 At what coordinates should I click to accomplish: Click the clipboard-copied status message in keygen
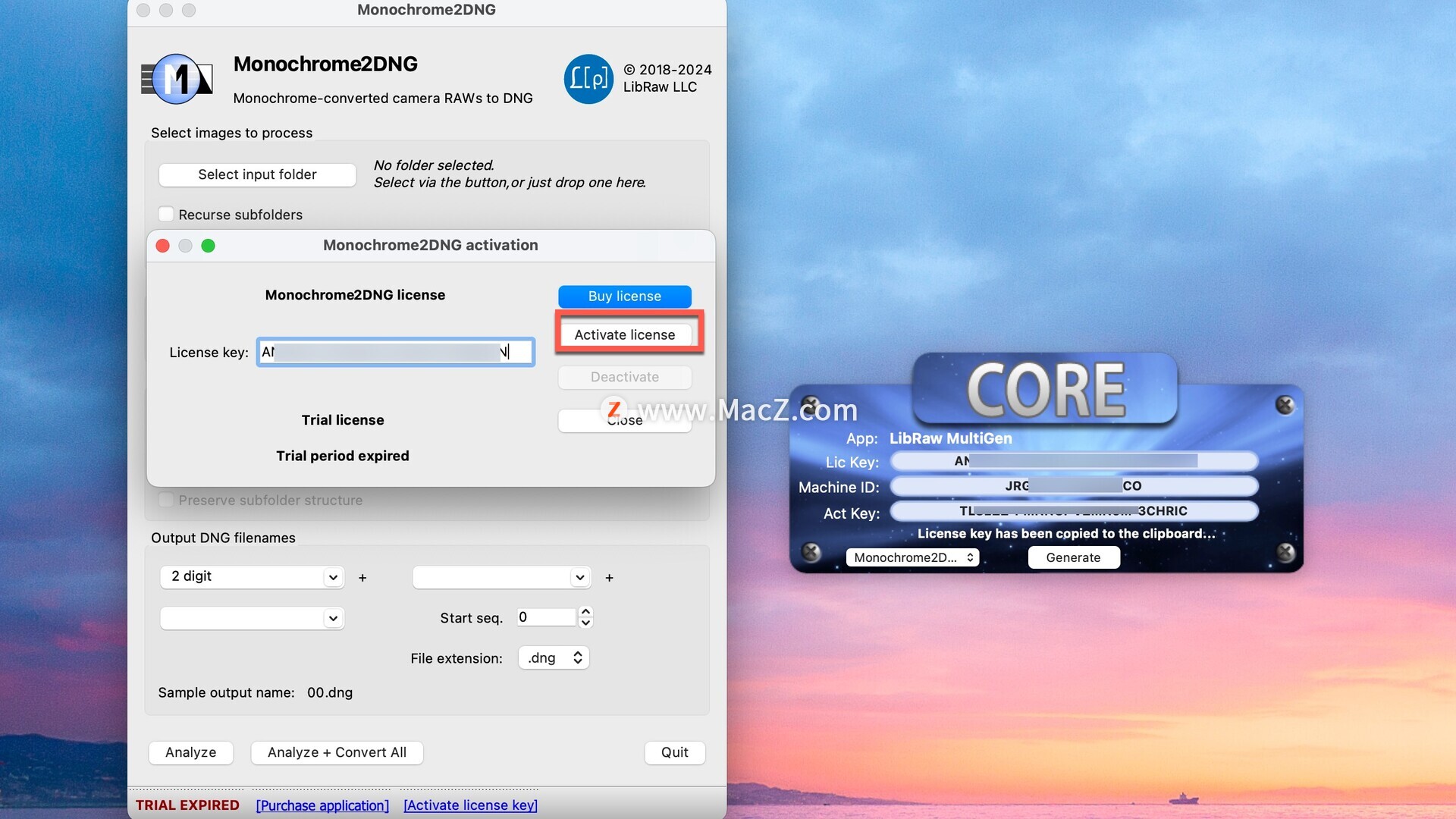pos(1065,534)
